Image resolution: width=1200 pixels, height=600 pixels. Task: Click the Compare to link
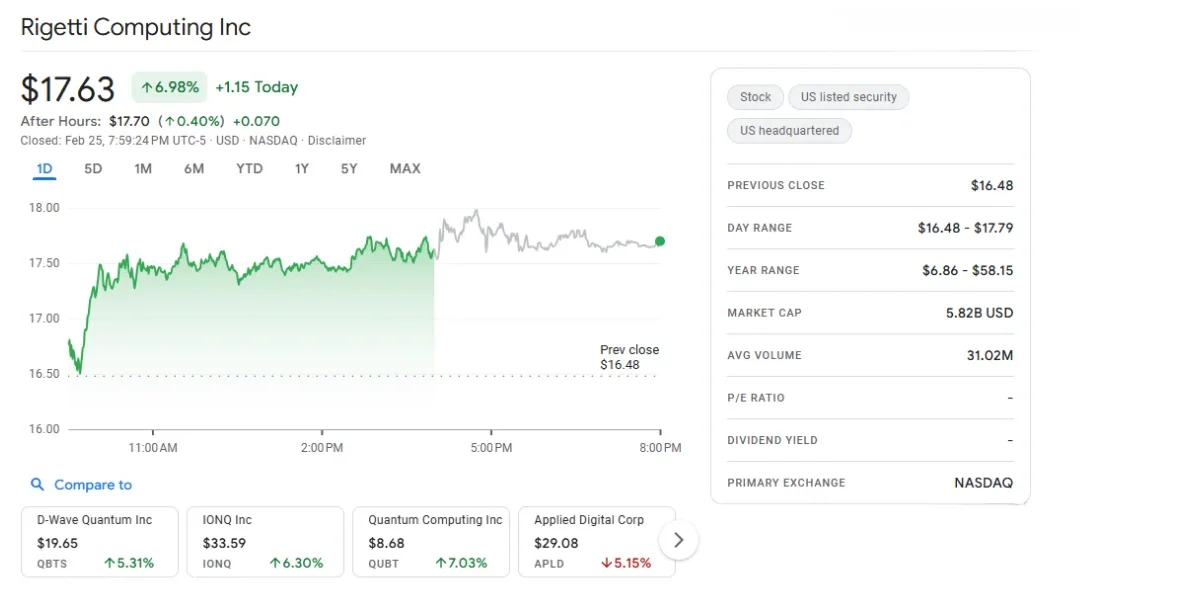pyautogui.click(x=93, y=485)
